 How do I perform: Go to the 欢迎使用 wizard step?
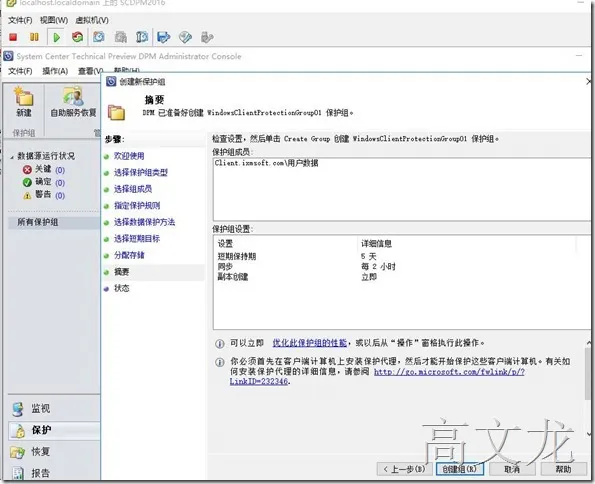pos(129,156)
